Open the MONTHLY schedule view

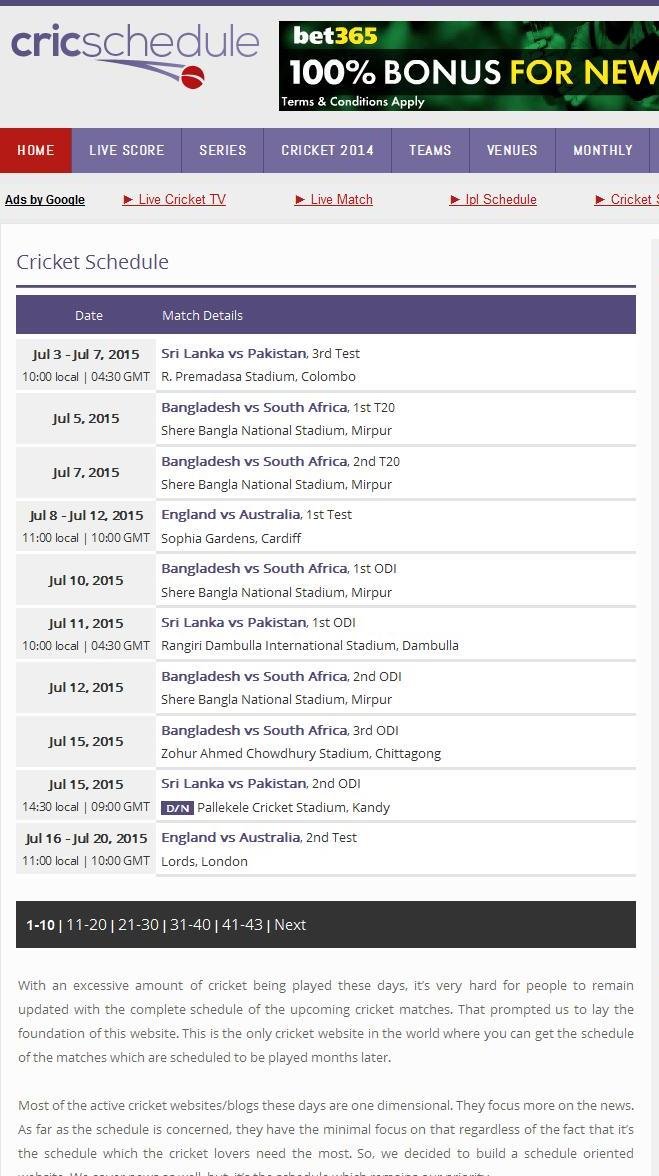tap(602, 150)
